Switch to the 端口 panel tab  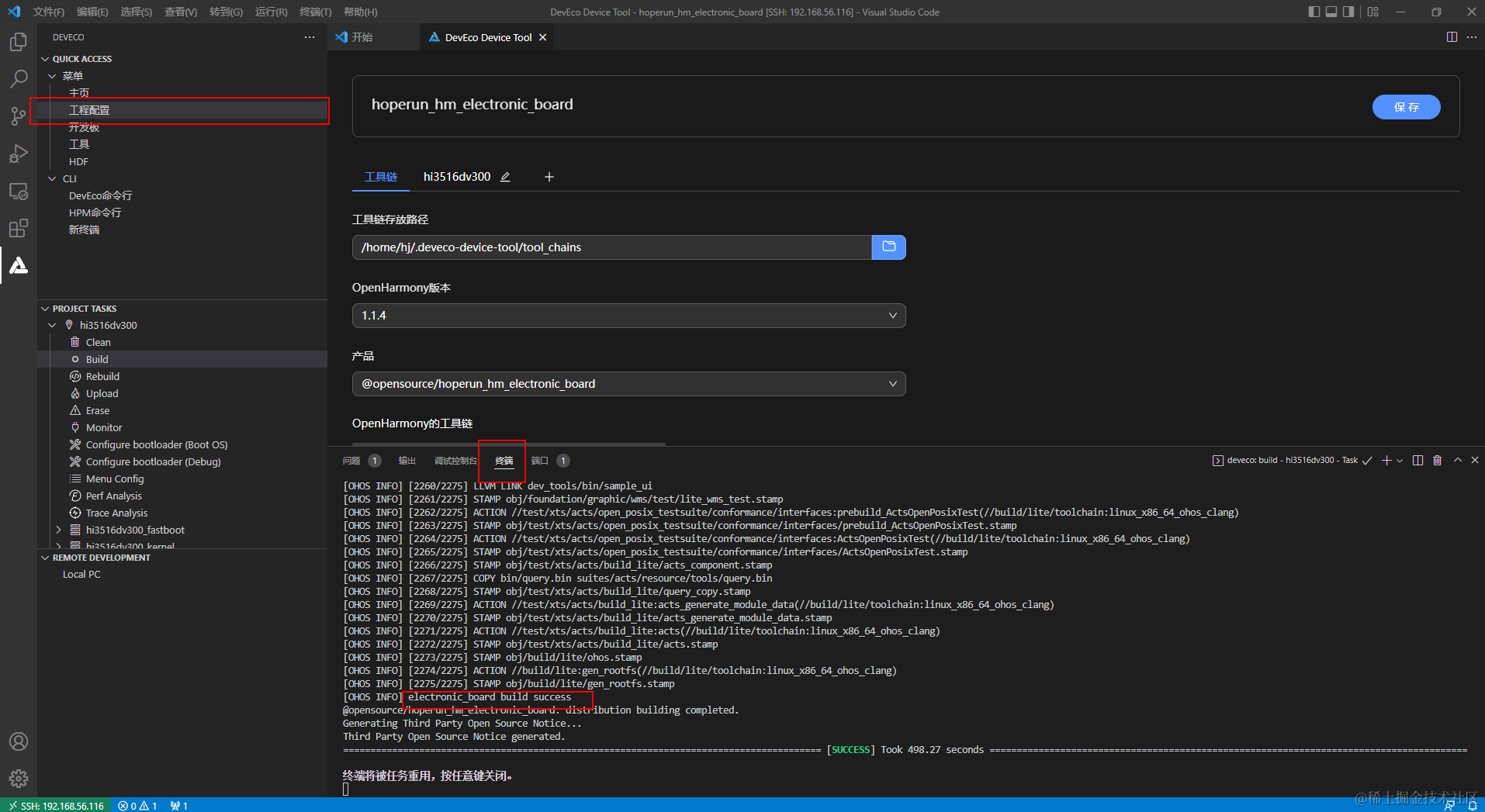coord(540,461)
